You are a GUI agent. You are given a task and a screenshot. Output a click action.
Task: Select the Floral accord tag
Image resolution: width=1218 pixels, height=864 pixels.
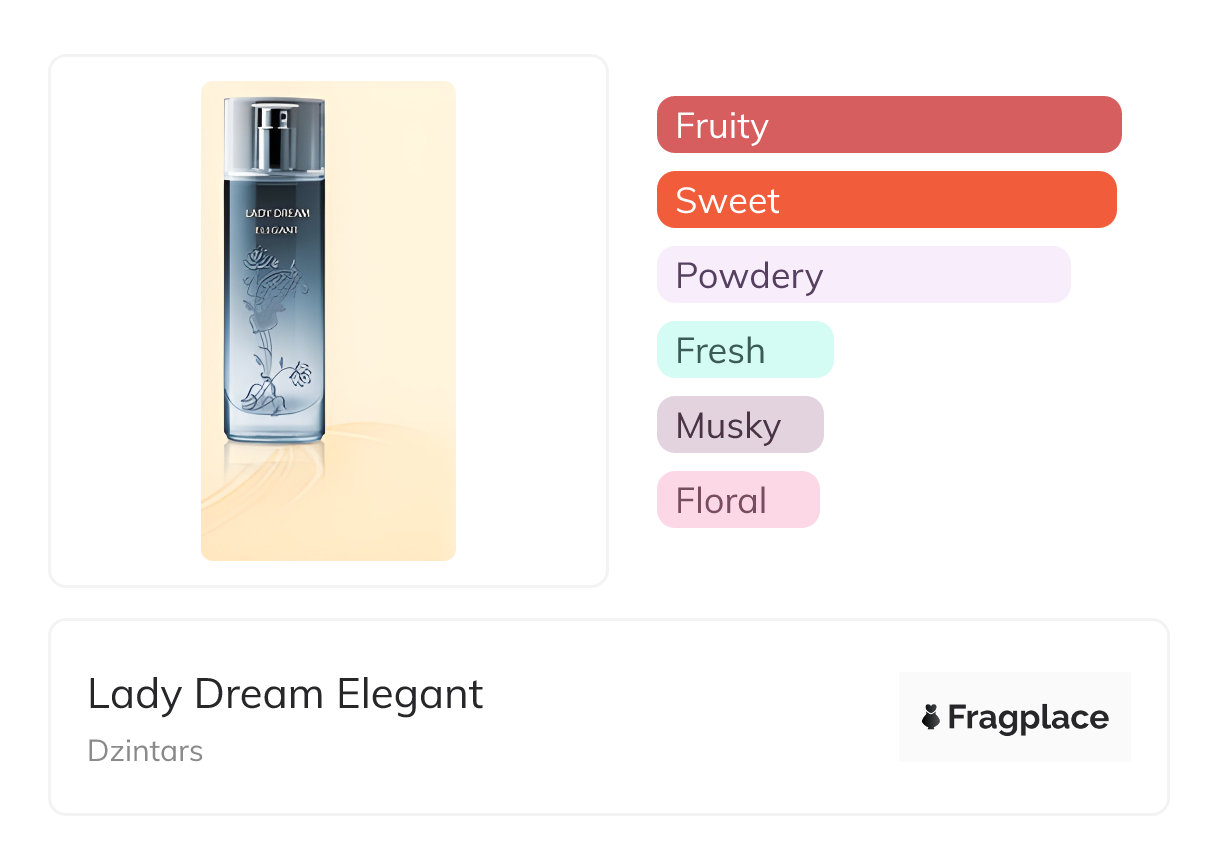[x=738, y=500]
